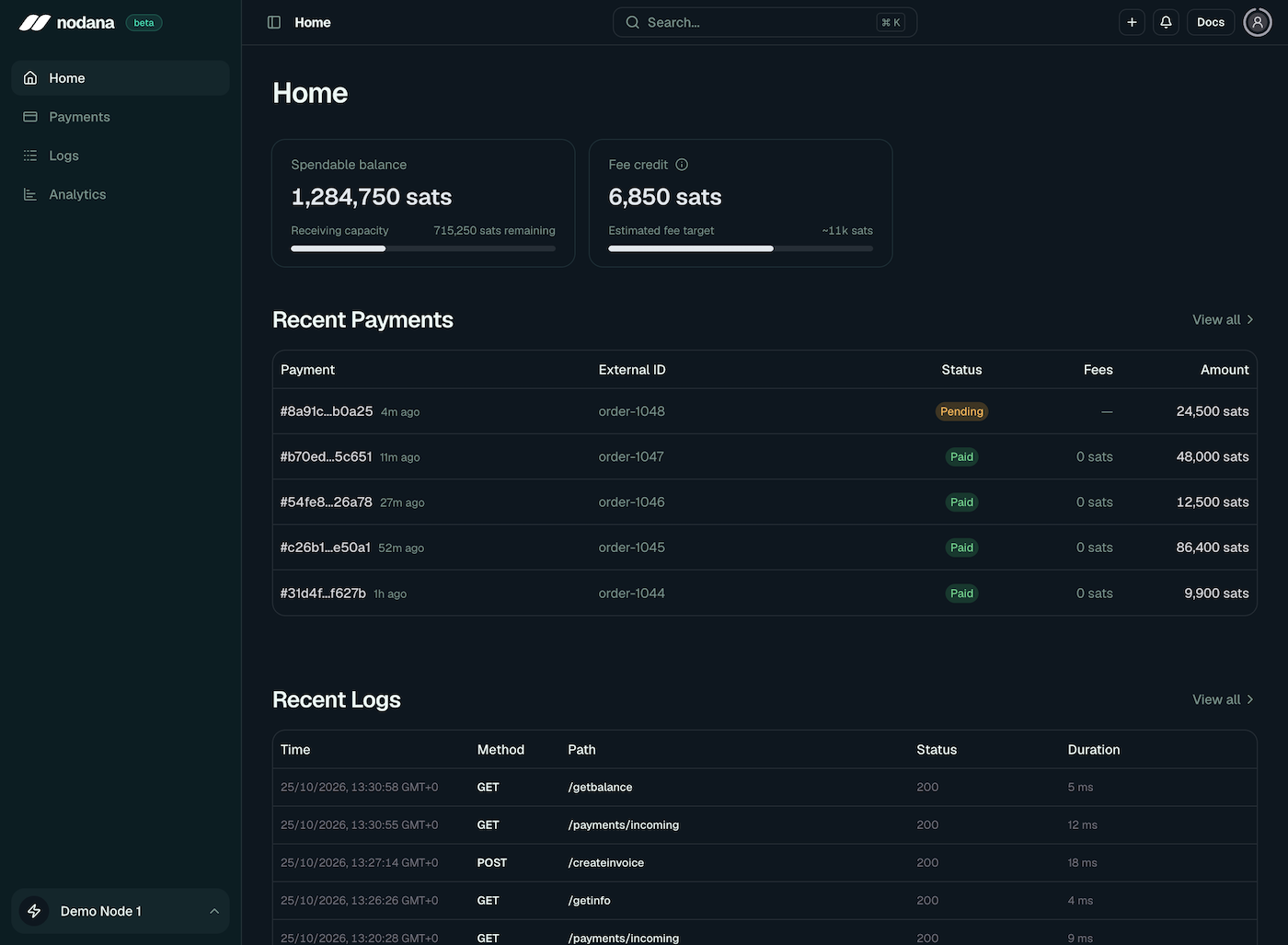The width and height of the screenshot is (1288, 945).
Task: Click the Estimated fee target bar
Action: [741, 248]
